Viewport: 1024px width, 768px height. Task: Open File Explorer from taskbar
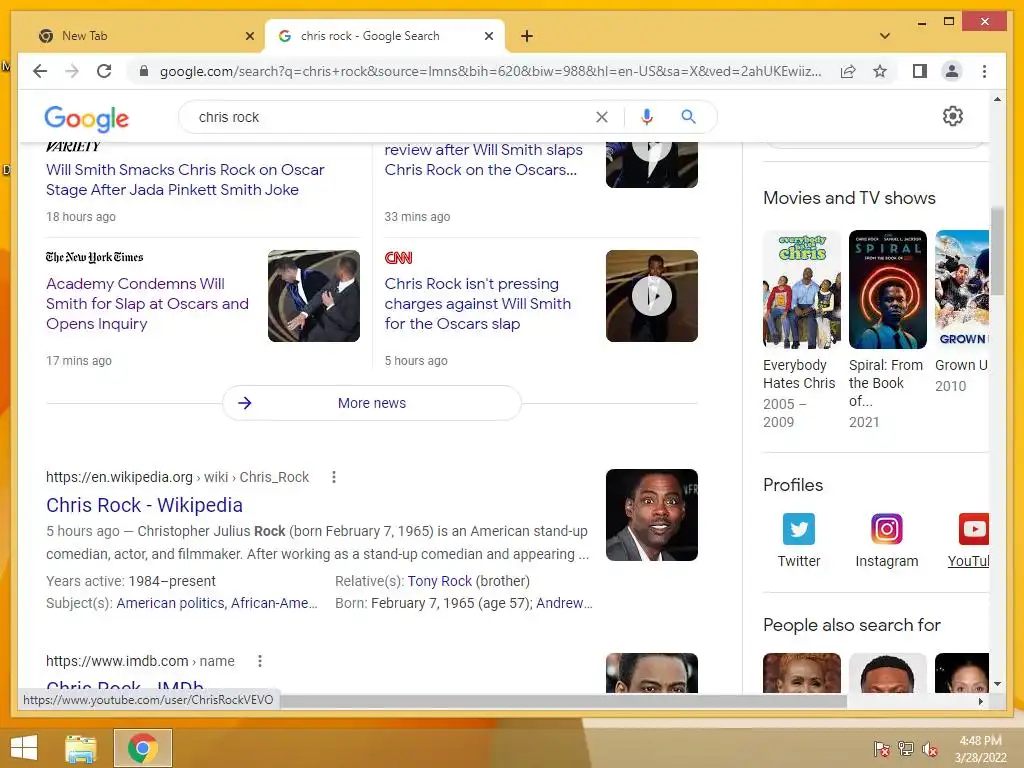(x=81, y=748)
